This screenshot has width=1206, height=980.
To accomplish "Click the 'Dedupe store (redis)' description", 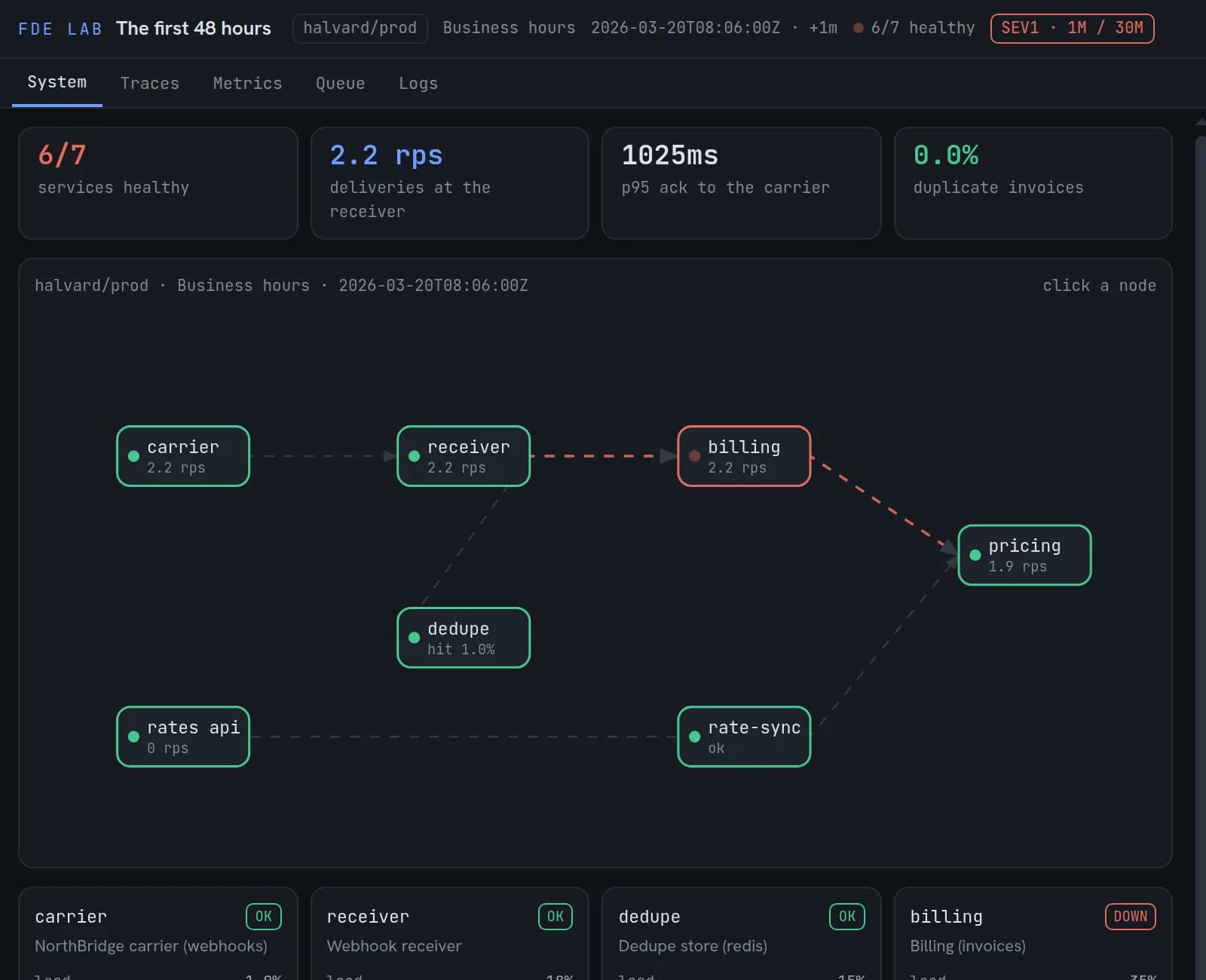I will 693,946.
